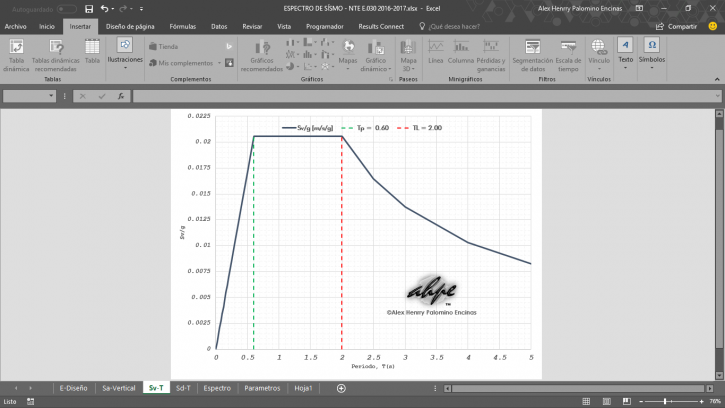The width and height of the screenshot is (725, 408).
Task: Click the formula bar input field
Action: point(420,96)
